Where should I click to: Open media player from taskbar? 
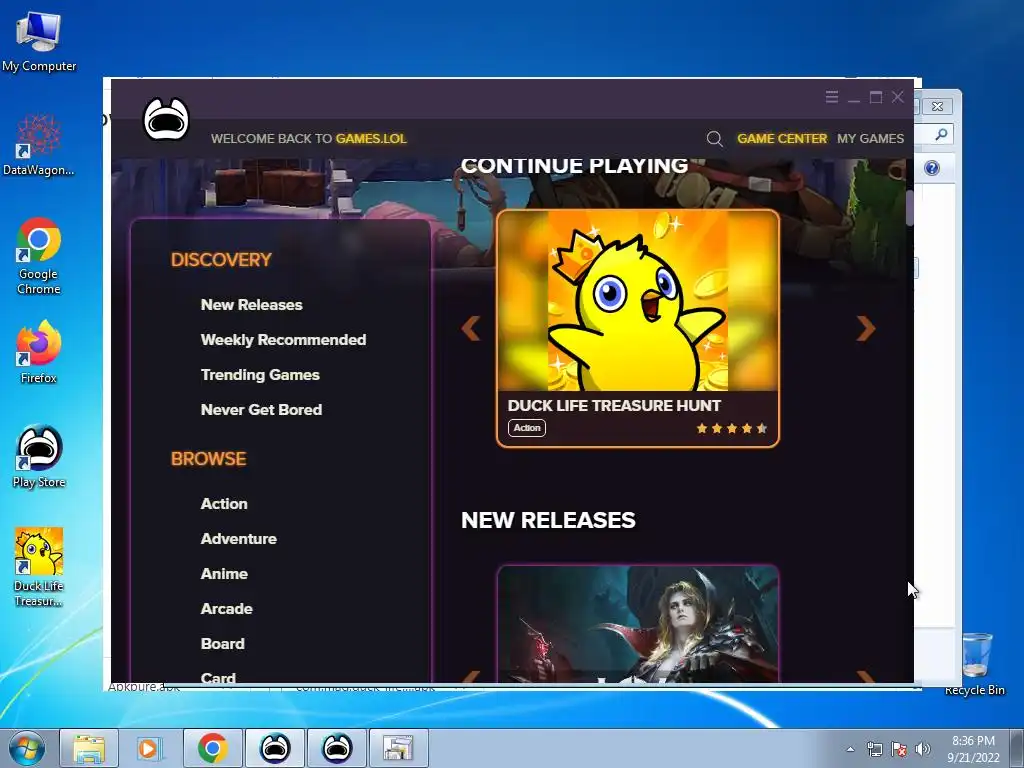pyautogui.click(x=150, y=748)
